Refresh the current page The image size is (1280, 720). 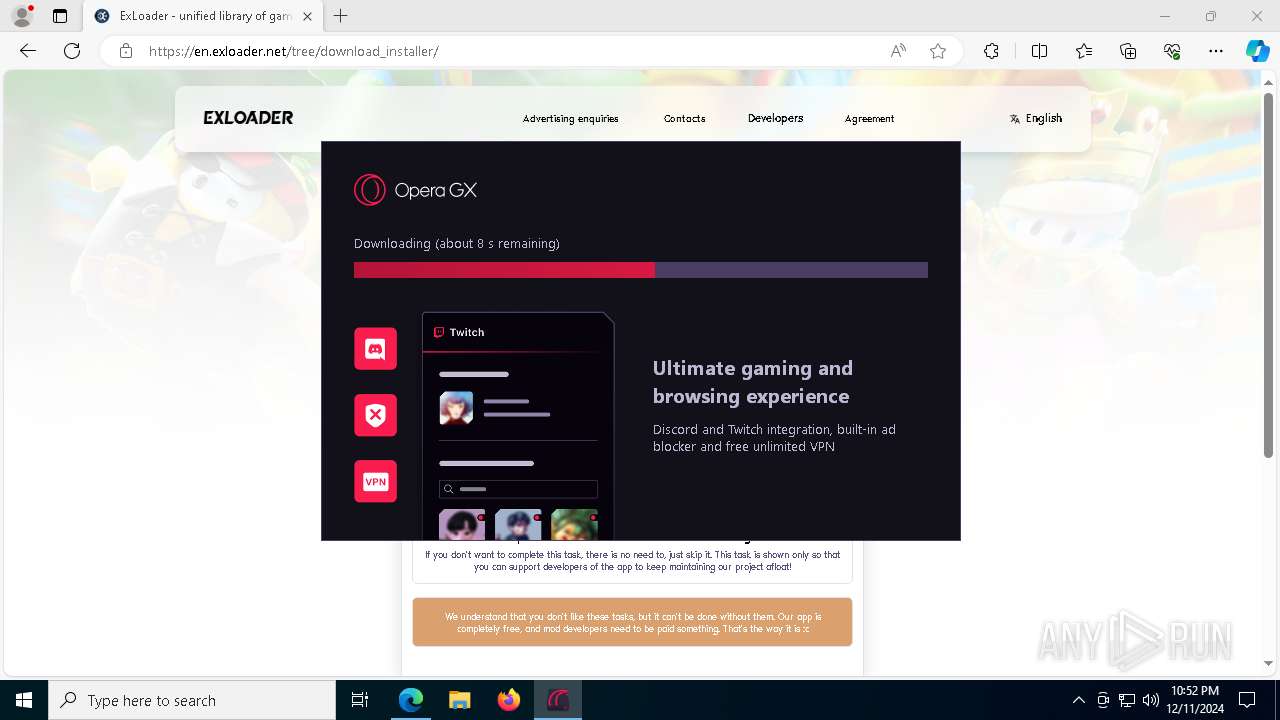click(x=72, y=51)
